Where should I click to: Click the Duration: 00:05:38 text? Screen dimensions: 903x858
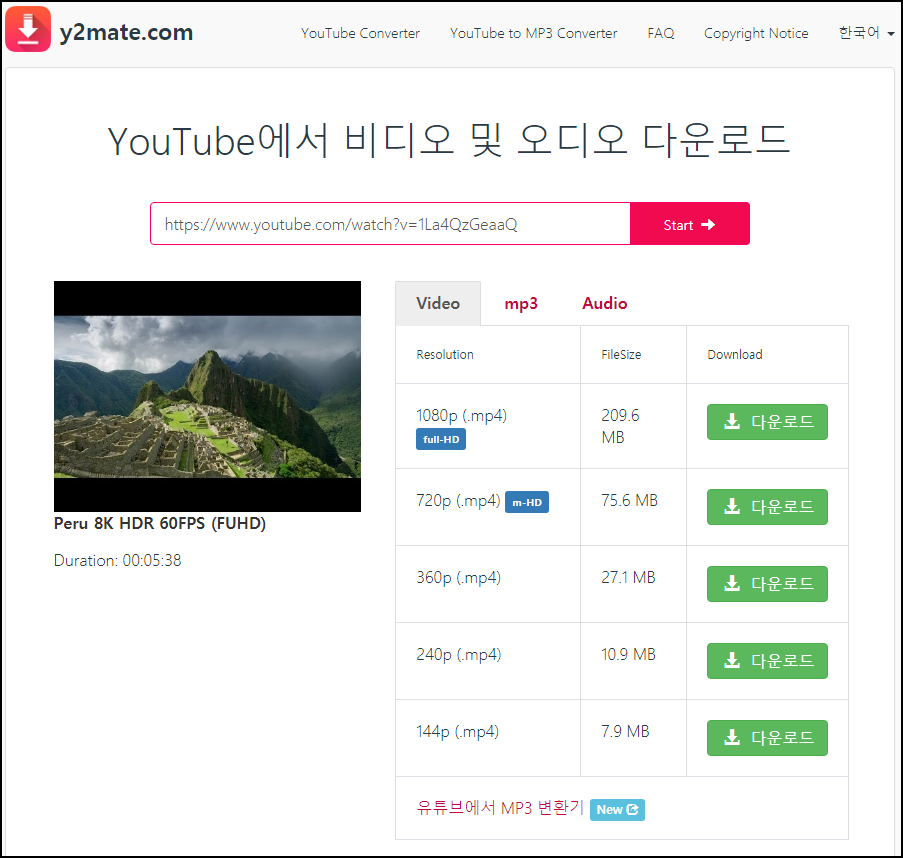(x=117, y=560)
